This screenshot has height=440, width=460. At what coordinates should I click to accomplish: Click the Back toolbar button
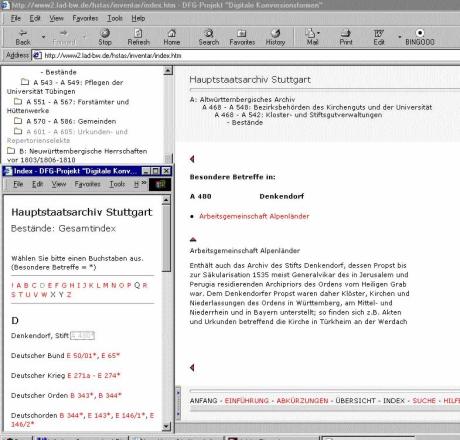click(23, 37)
